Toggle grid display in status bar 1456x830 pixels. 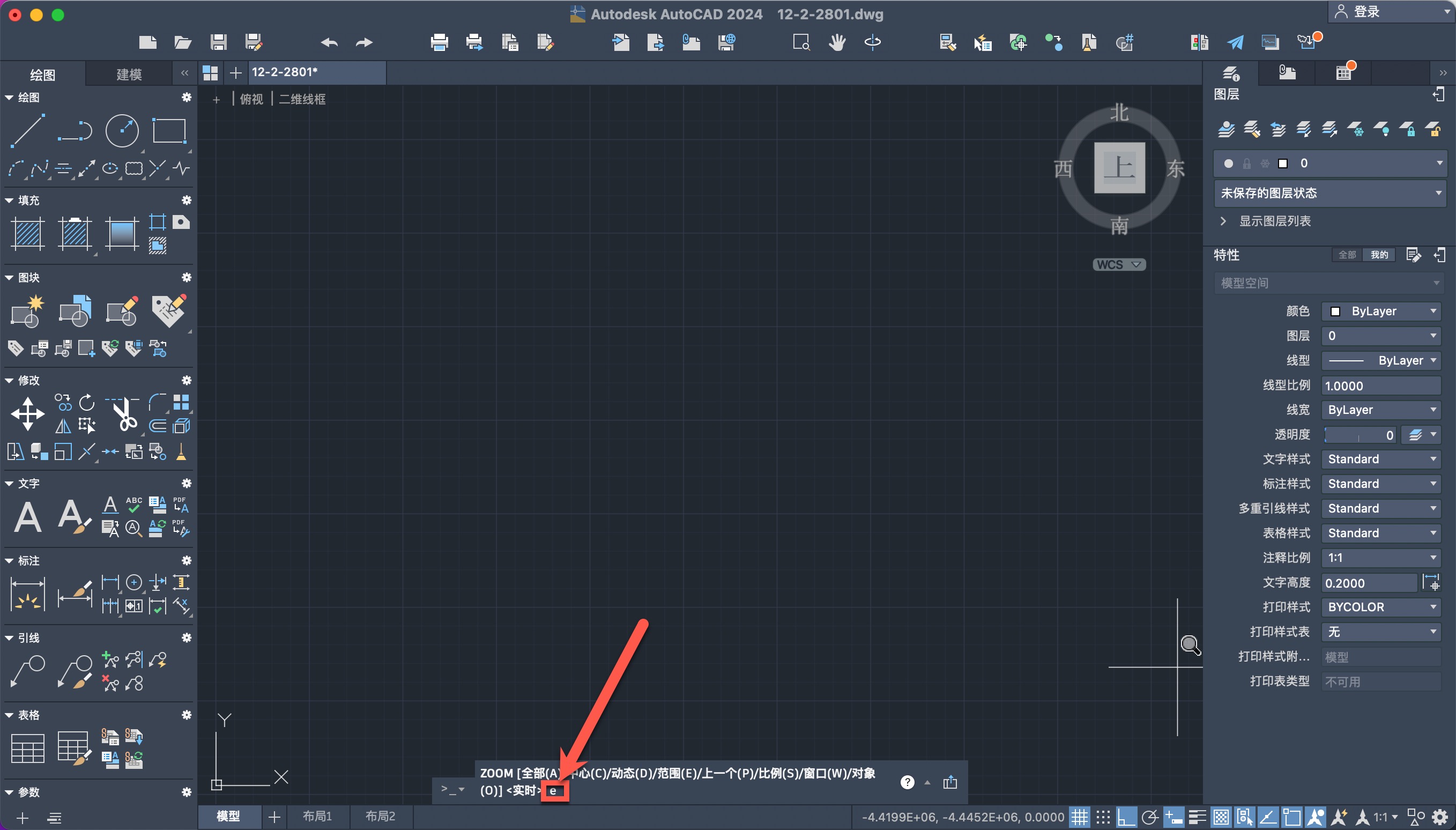(x=1079, y=817)
